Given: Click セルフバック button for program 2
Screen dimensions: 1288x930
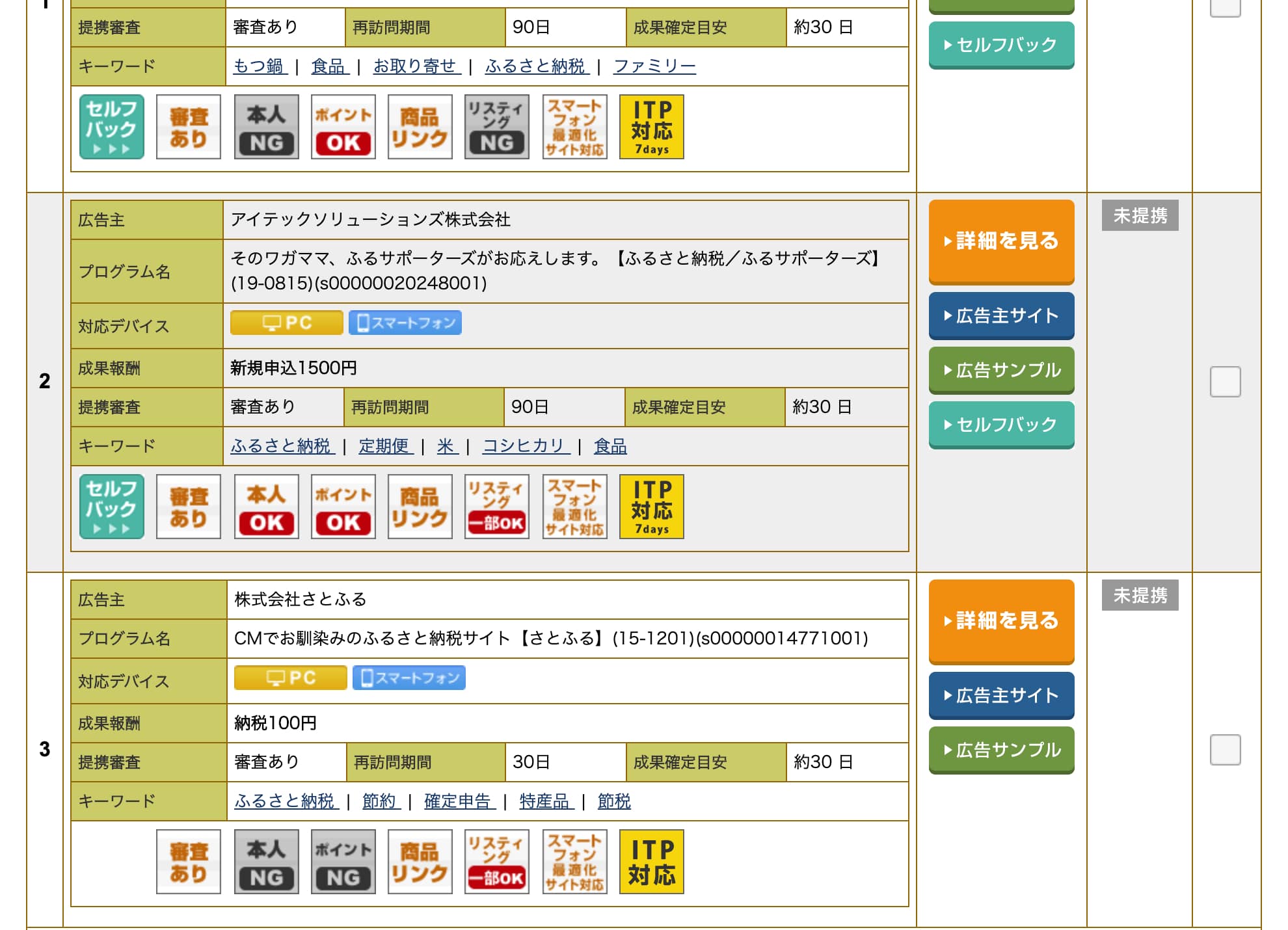Looking at the screenshot, I should pyautogui.click(x=1001, y=425).
